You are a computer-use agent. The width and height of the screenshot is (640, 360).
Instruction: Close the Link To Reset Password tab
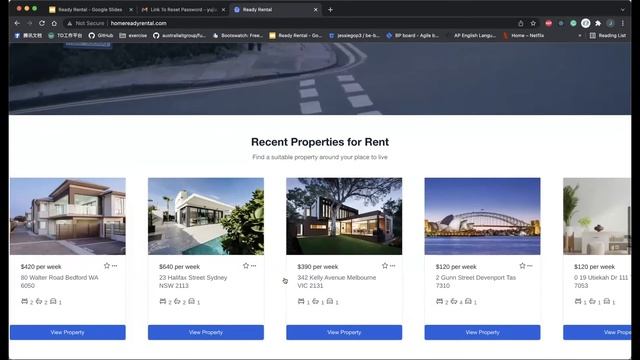[223, 9]
